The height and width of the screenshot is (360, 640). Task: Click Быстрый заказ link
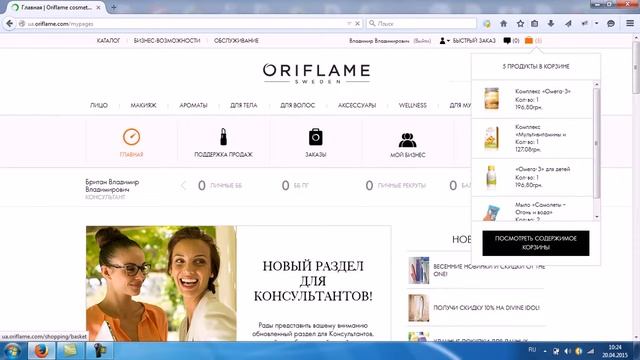[x=474, y=40]
